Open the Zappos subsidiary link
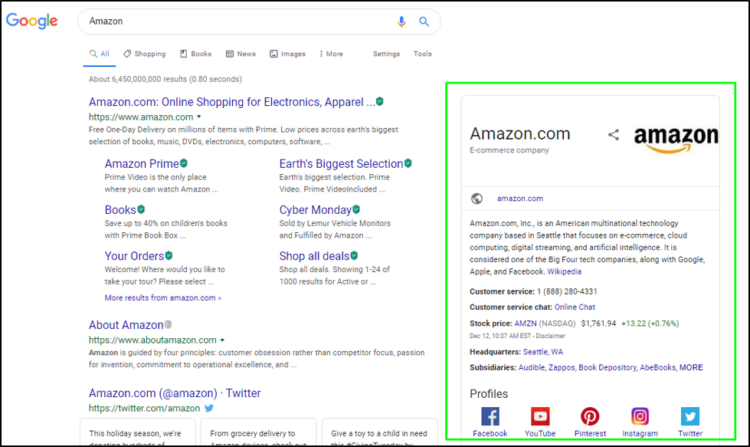The width and height of the screenshot is (750, 447). pos(562,368)
